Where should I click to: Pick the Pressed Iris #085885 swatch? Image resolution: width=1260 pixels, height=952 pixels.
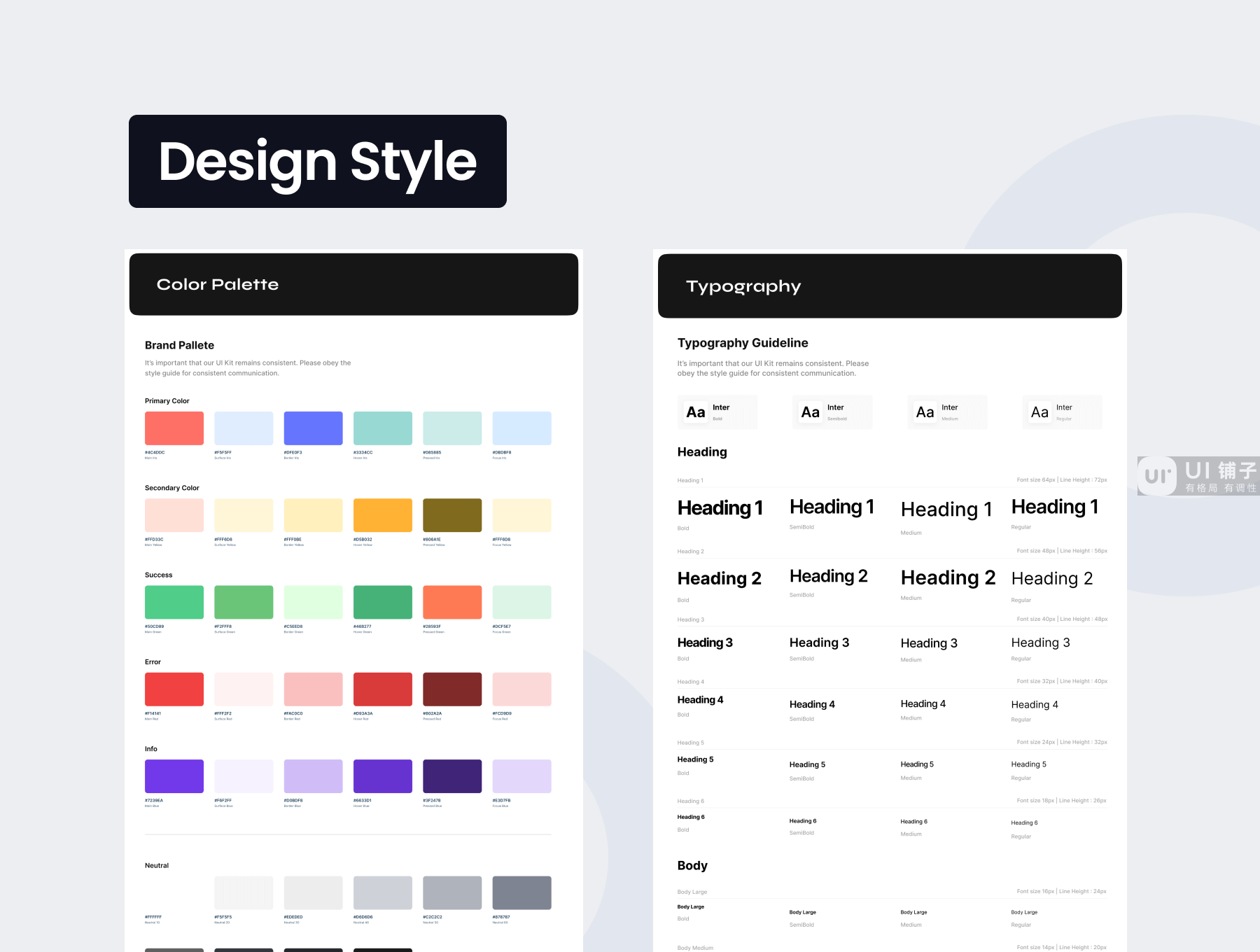point(452,428)
